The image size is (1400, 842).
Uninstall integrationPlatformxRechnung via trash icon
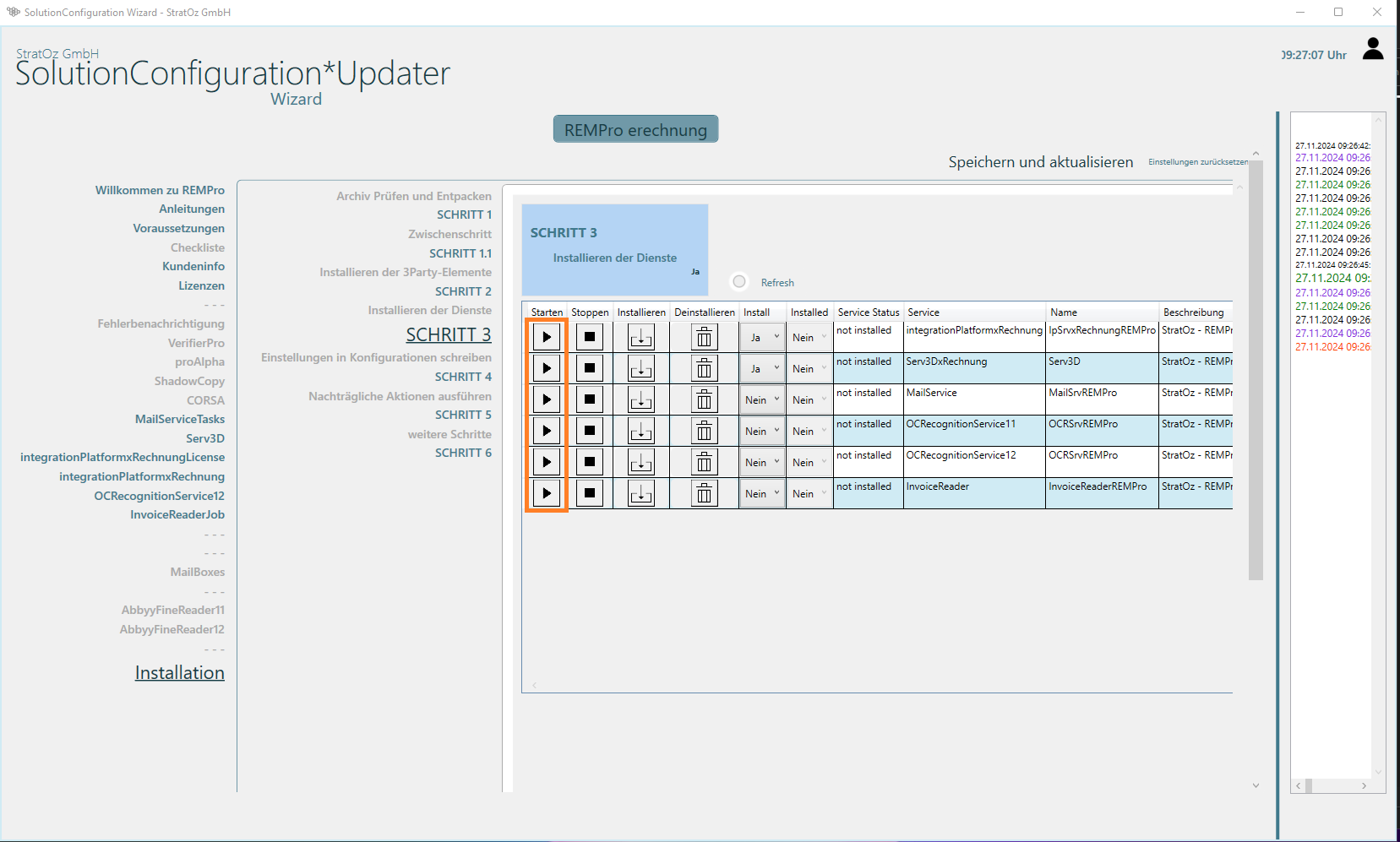click(x=703, y=337)
